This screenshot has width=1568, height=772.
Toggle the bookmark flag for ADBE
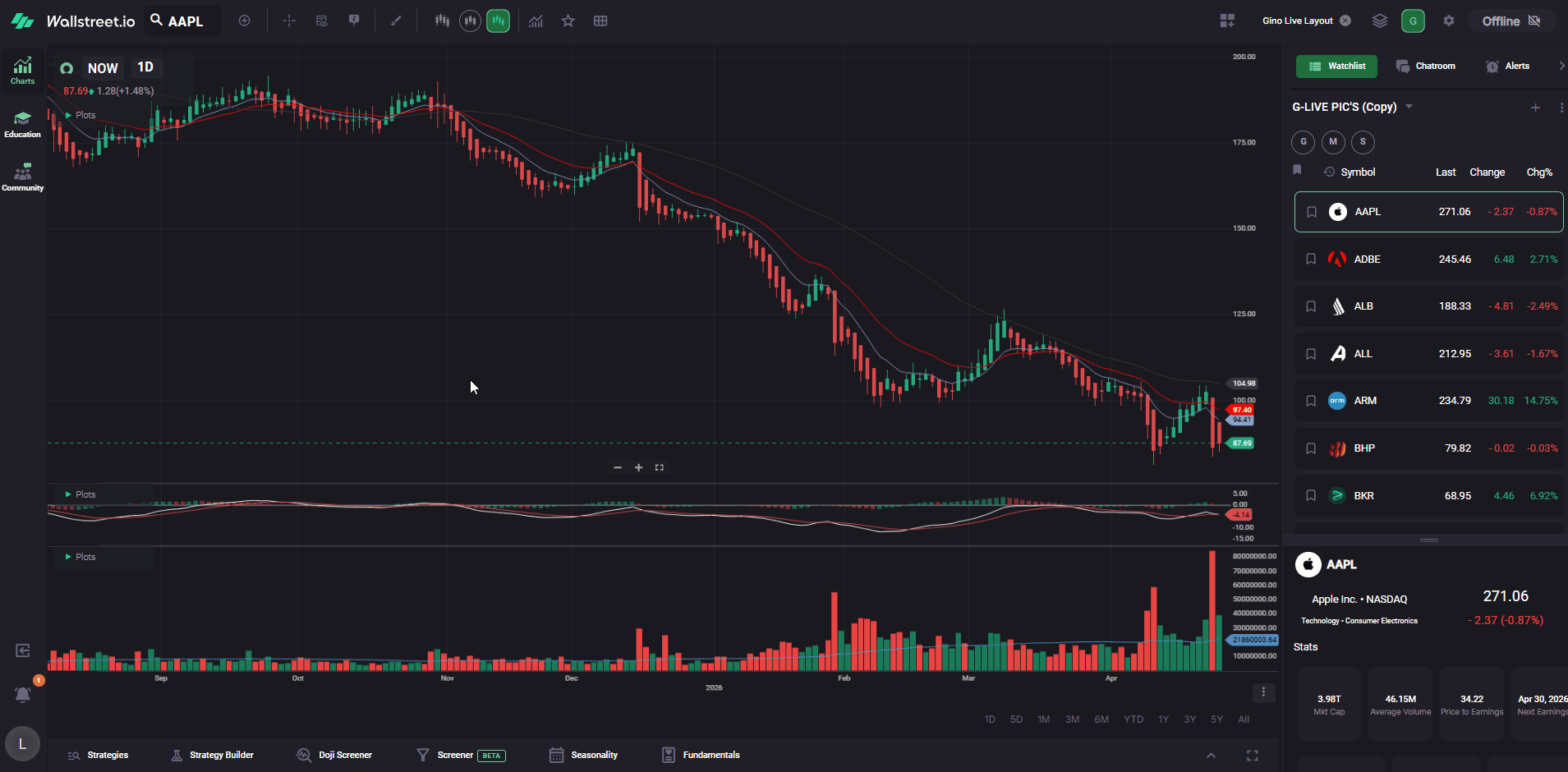(x=1311, y=259)
